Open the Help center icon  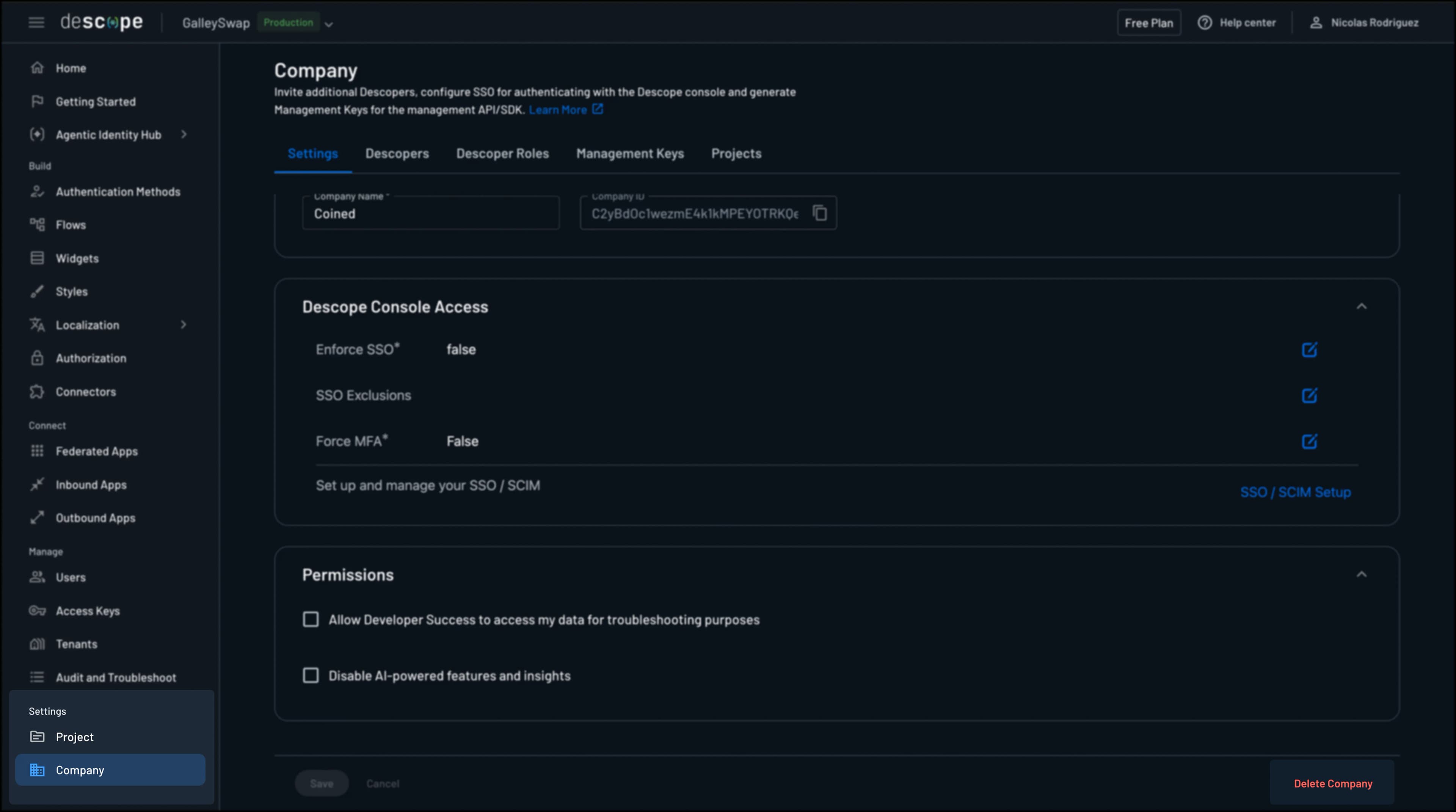coord(1205,23)
